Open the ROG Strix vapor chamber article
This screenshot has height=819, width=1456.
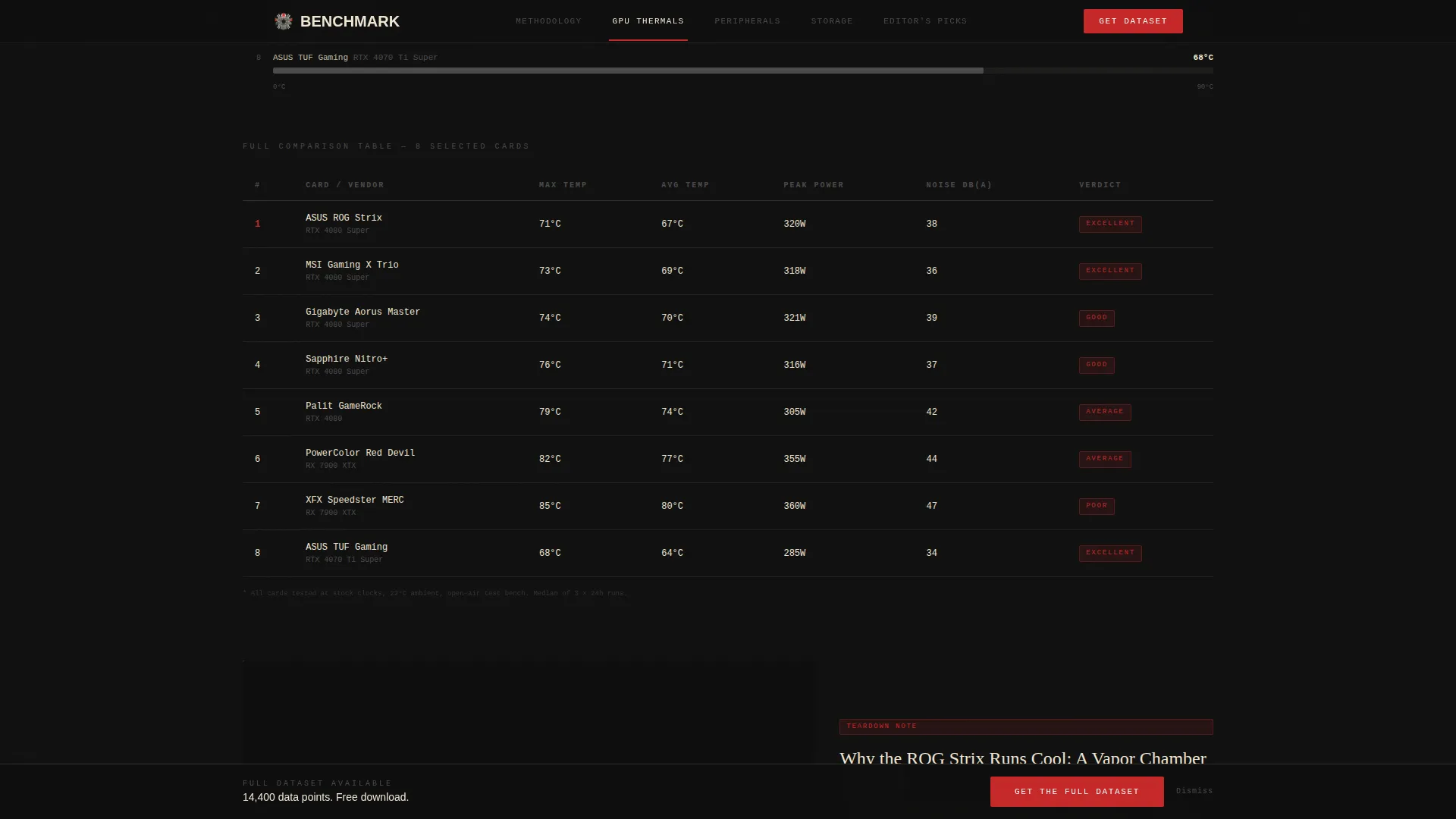point(1022,758)
